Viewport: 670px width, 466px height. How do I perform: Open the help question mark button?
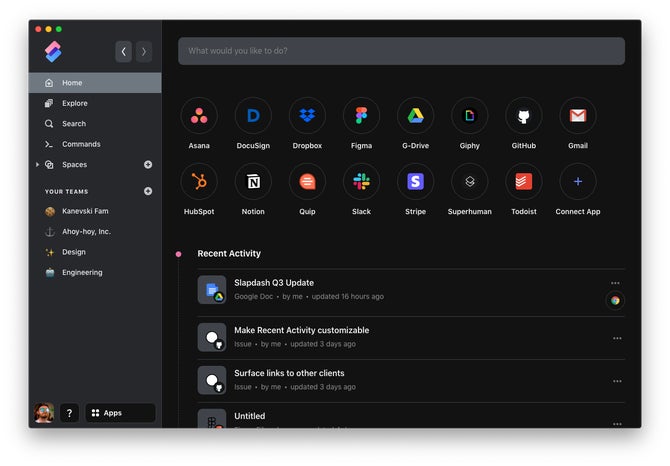click(x=69, y=413)
